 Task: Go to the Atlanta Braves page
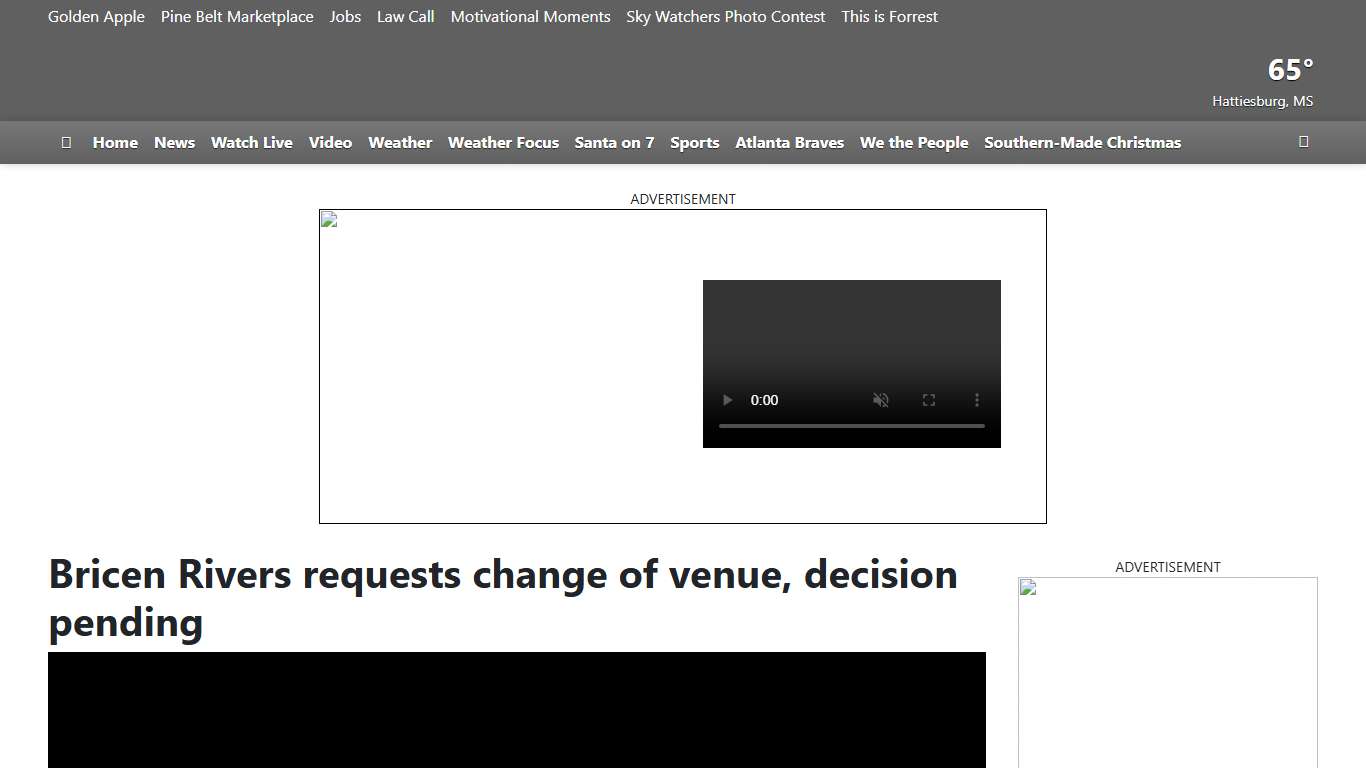pos(789,142)
